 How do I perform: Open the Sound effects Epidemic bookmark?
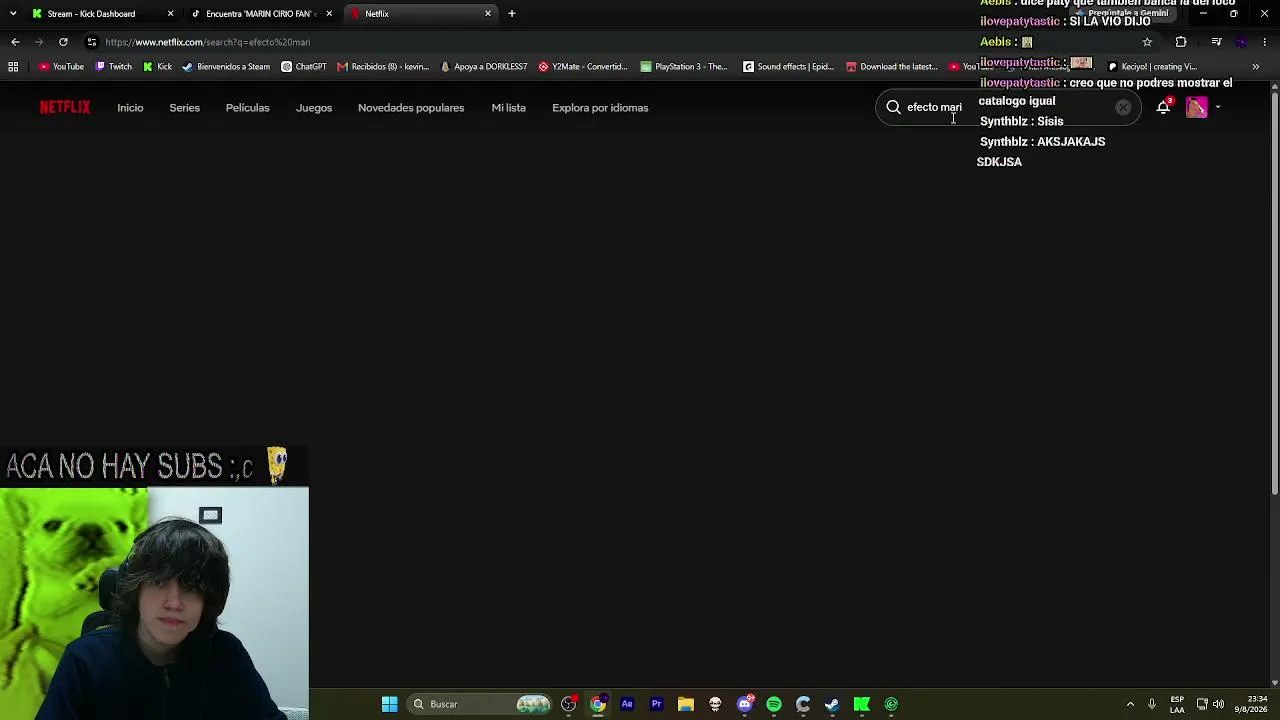[x=788, y=67]
